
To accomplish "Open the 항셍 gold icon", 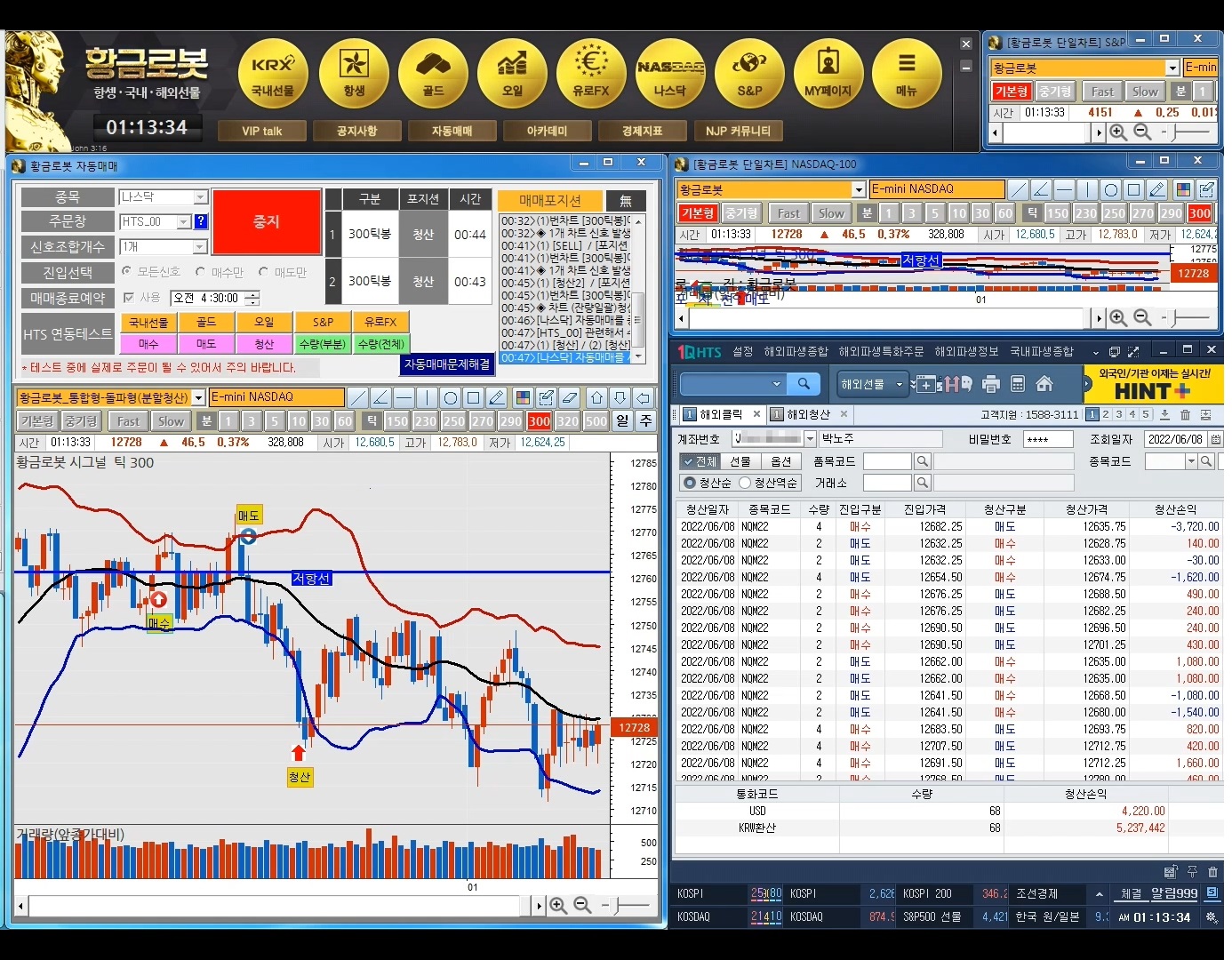I will coord(353,74).
